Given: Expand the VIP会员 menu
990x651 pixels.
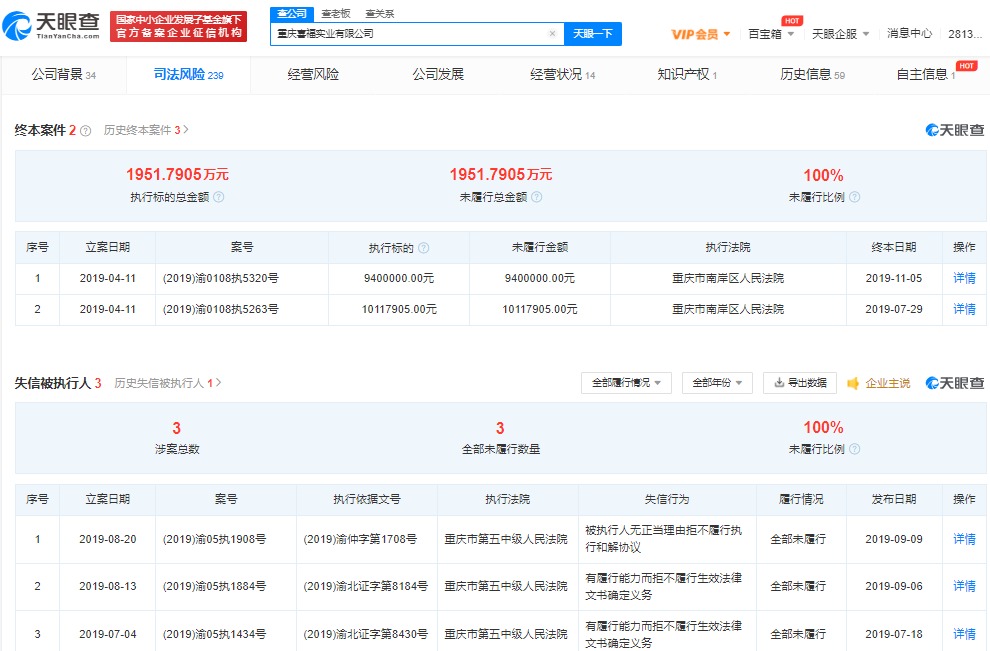Looking at the screenshot, I should tap(700, 34).
